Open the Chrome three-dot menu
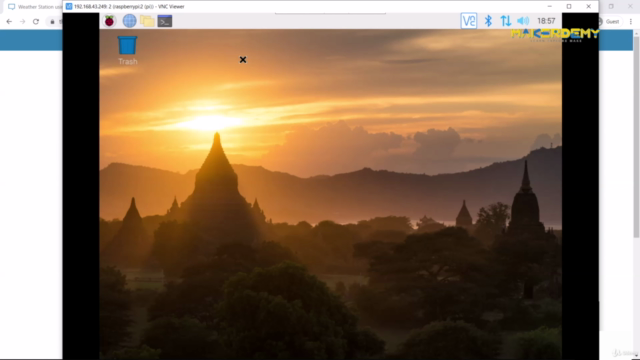640x360 pixels. [x=631, y=22]
